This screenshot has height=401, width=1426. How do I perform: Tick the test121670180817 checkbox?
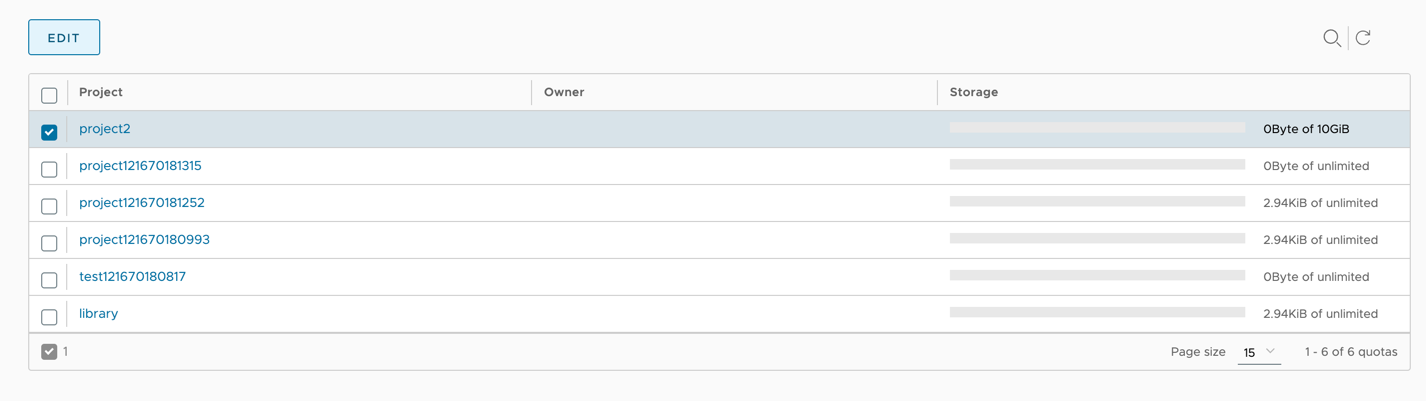[49, 280]
